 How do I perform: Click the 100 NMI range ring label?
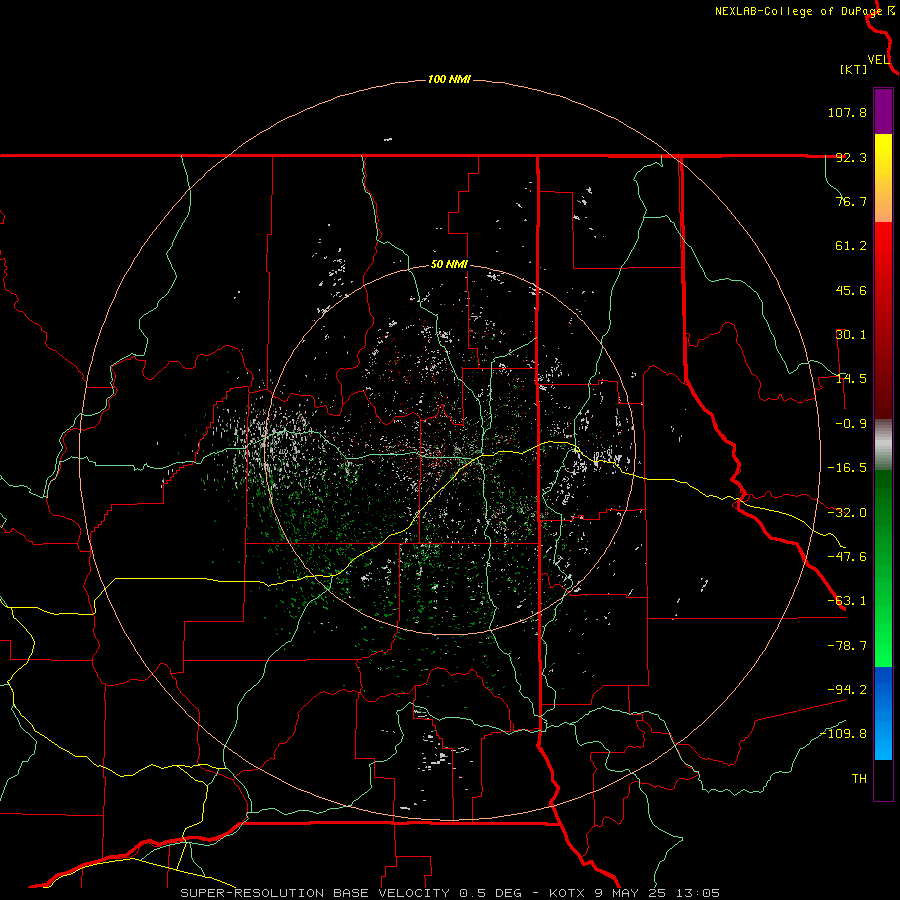pos(449,79)
